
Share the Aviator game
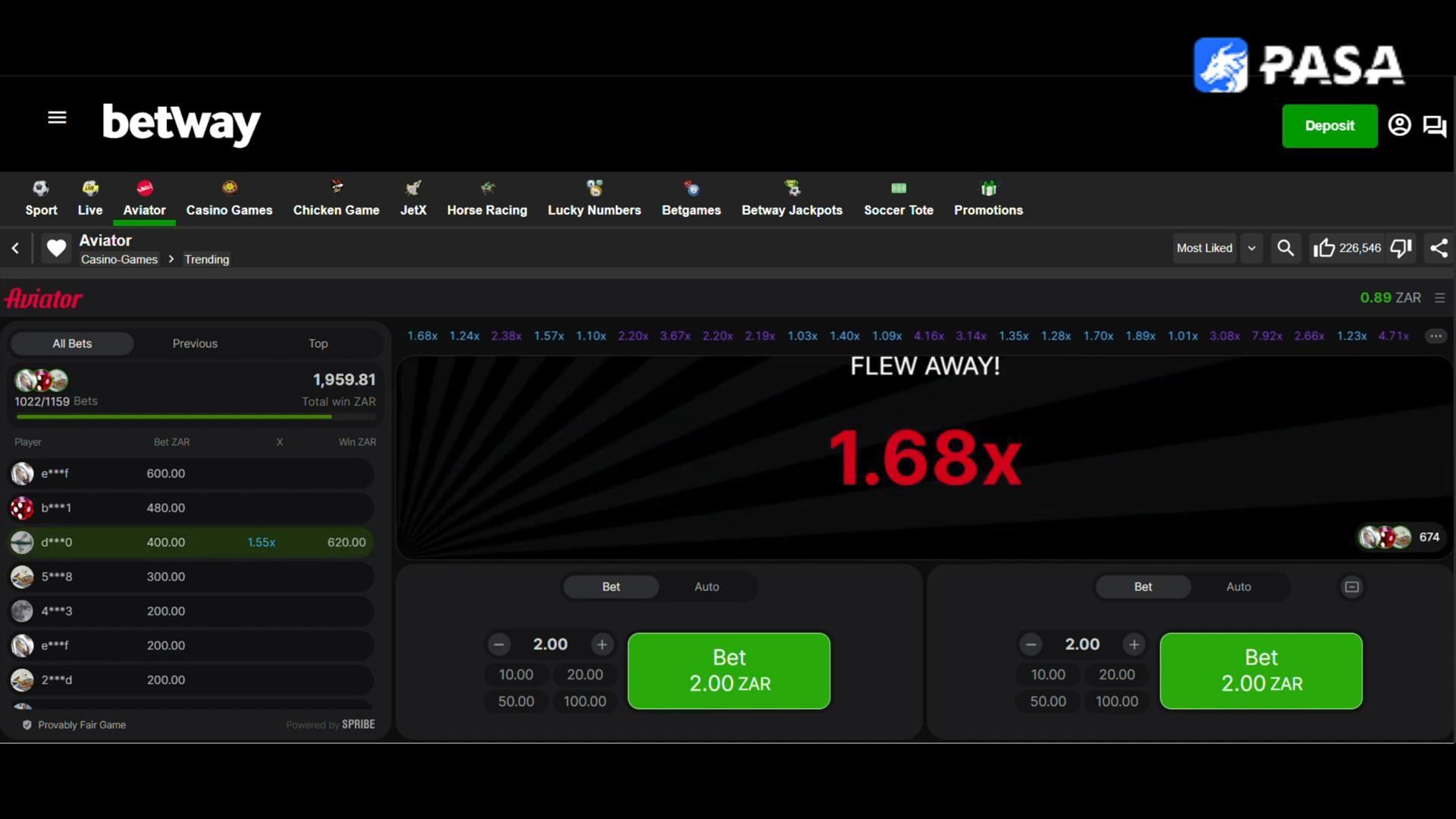tap(1439, 248)
